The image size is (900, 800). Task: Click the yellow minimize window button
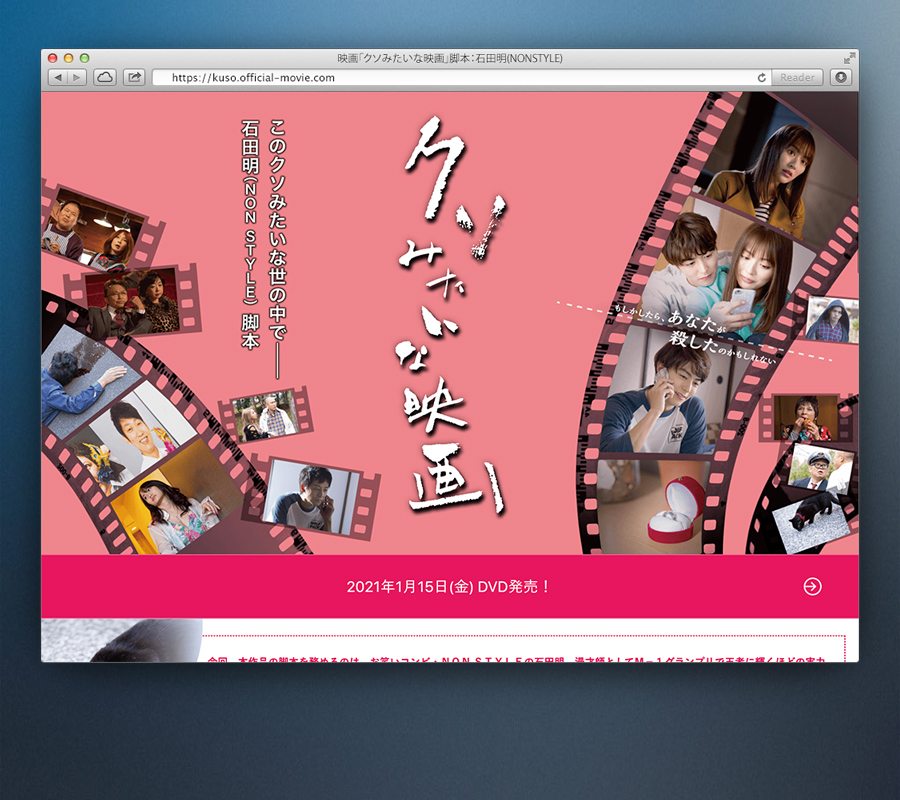click(69, 58)
